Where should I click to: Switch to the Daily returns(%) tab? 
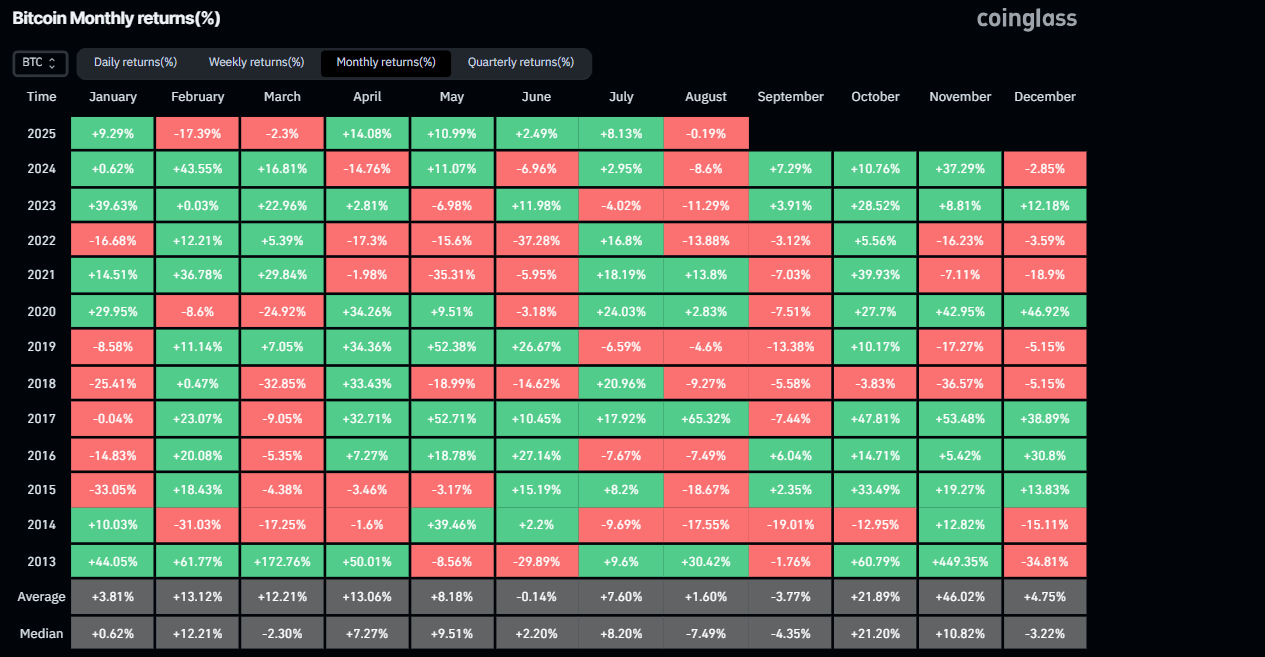coord(135,62)
